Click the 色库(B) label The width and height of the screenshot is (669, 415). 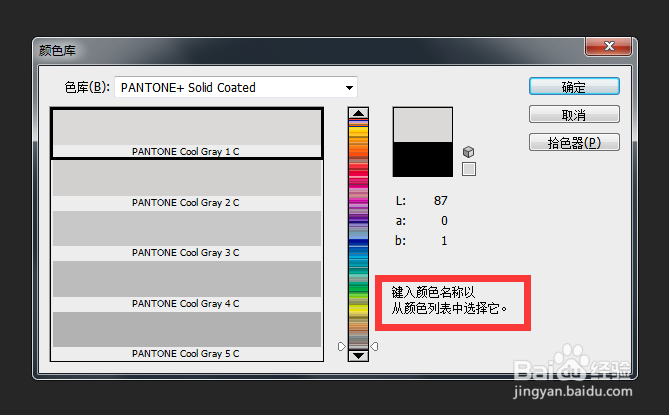click(x=87, y=87)
